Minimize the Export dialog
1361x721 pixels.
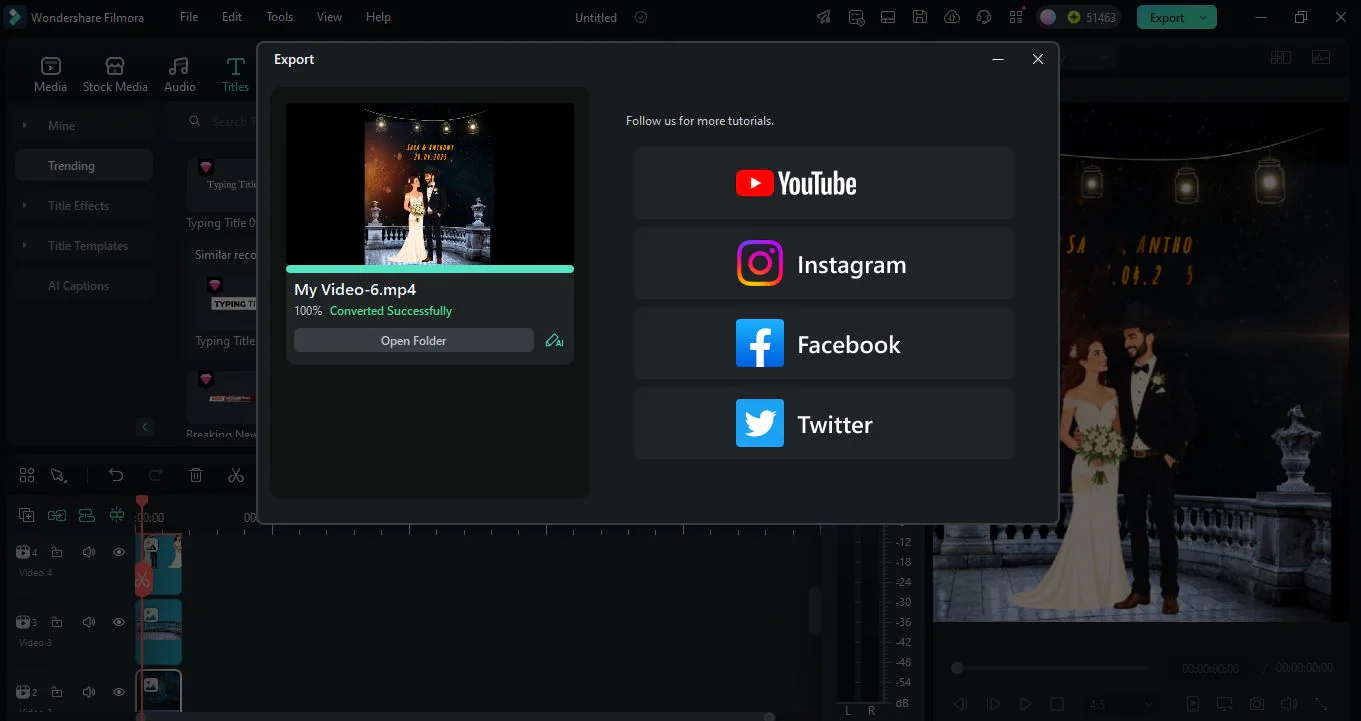pyautogui.click(x=998, y=59)
